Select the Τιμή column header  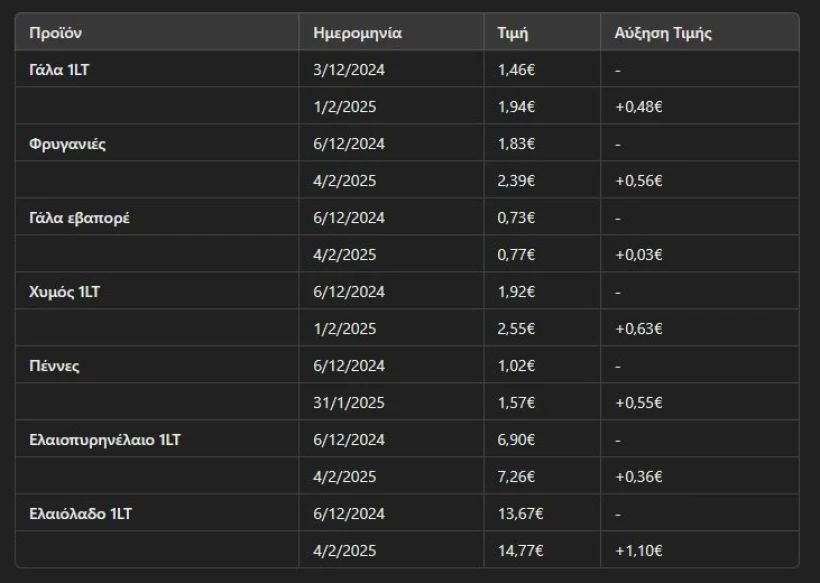coord(513,32)
